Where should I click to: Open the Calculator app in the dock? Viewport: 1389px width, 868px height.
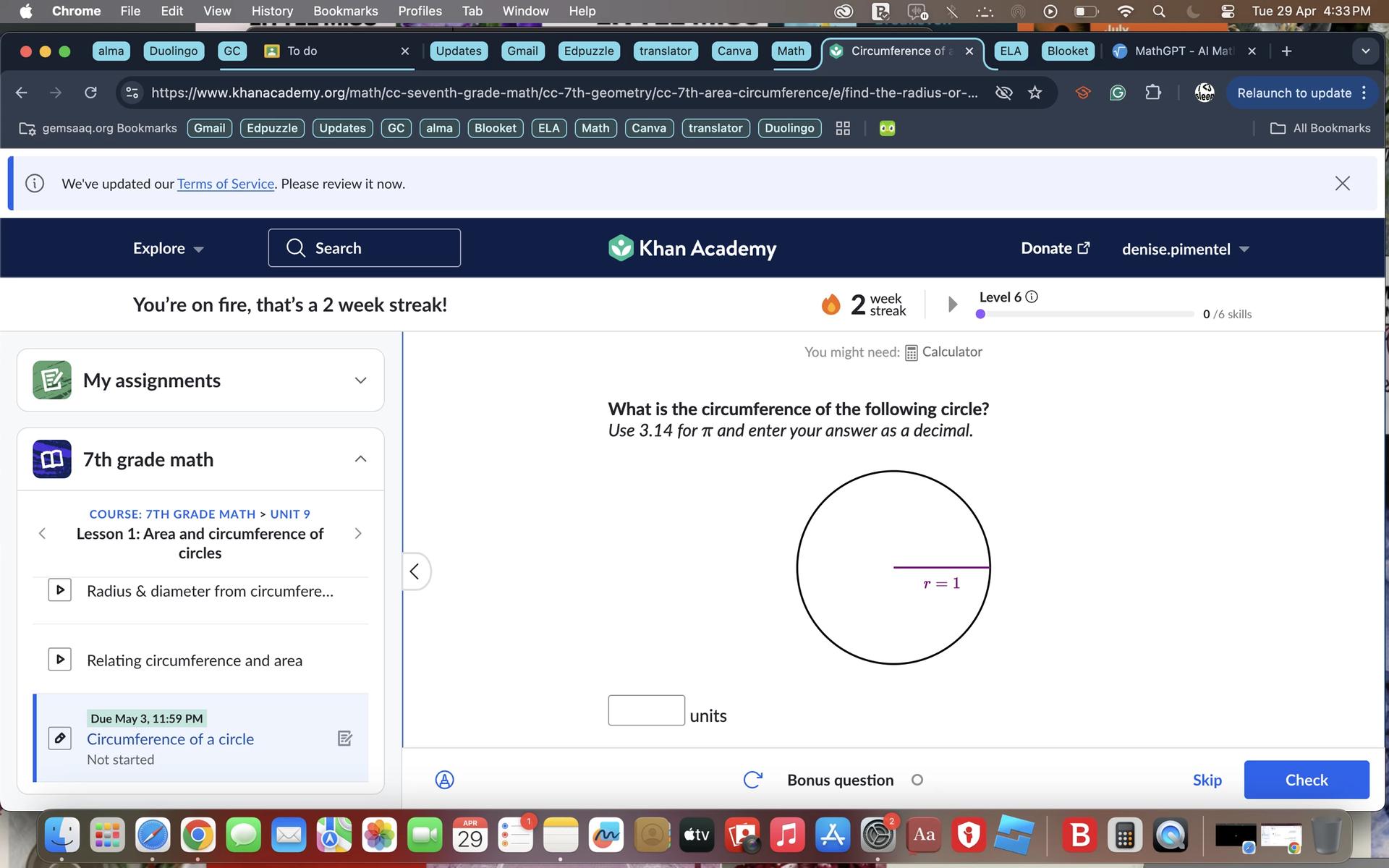pos(1124,835)
